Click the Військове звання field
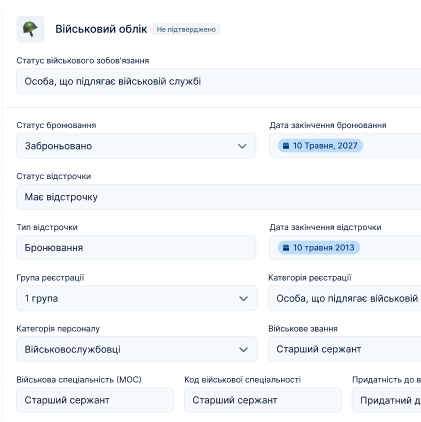This screenshot has width=421, height=422. pyautogui.click(x=345, y=349)
